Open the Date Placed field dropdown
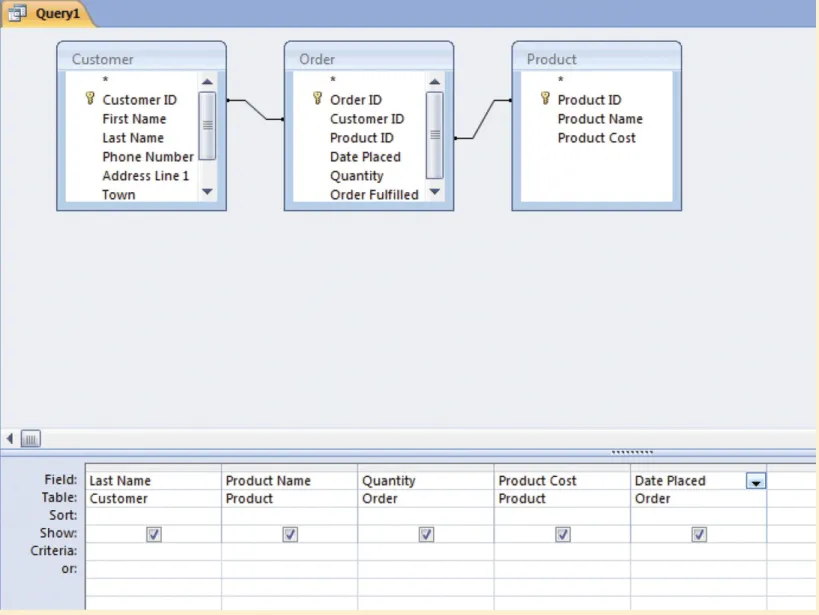 coord(756,481)
